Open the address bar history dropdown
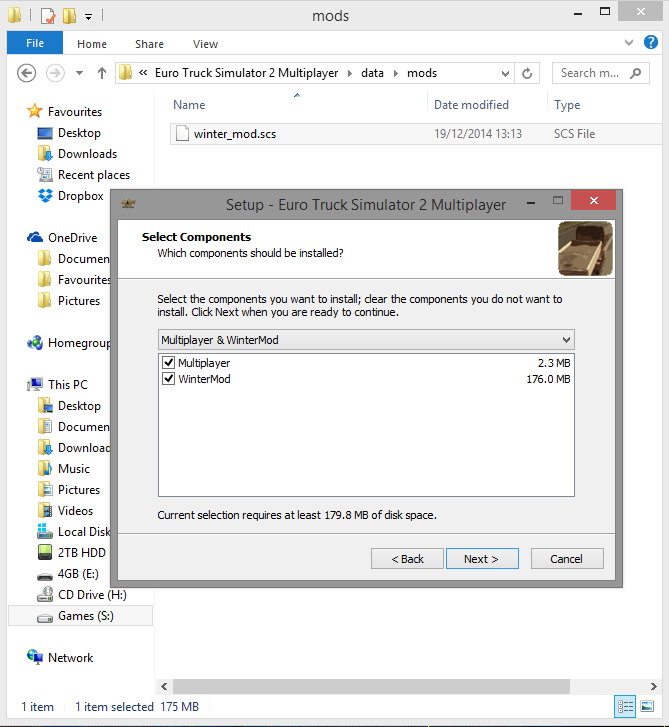The height and width of the screenshot is (727, 669). 505,73
